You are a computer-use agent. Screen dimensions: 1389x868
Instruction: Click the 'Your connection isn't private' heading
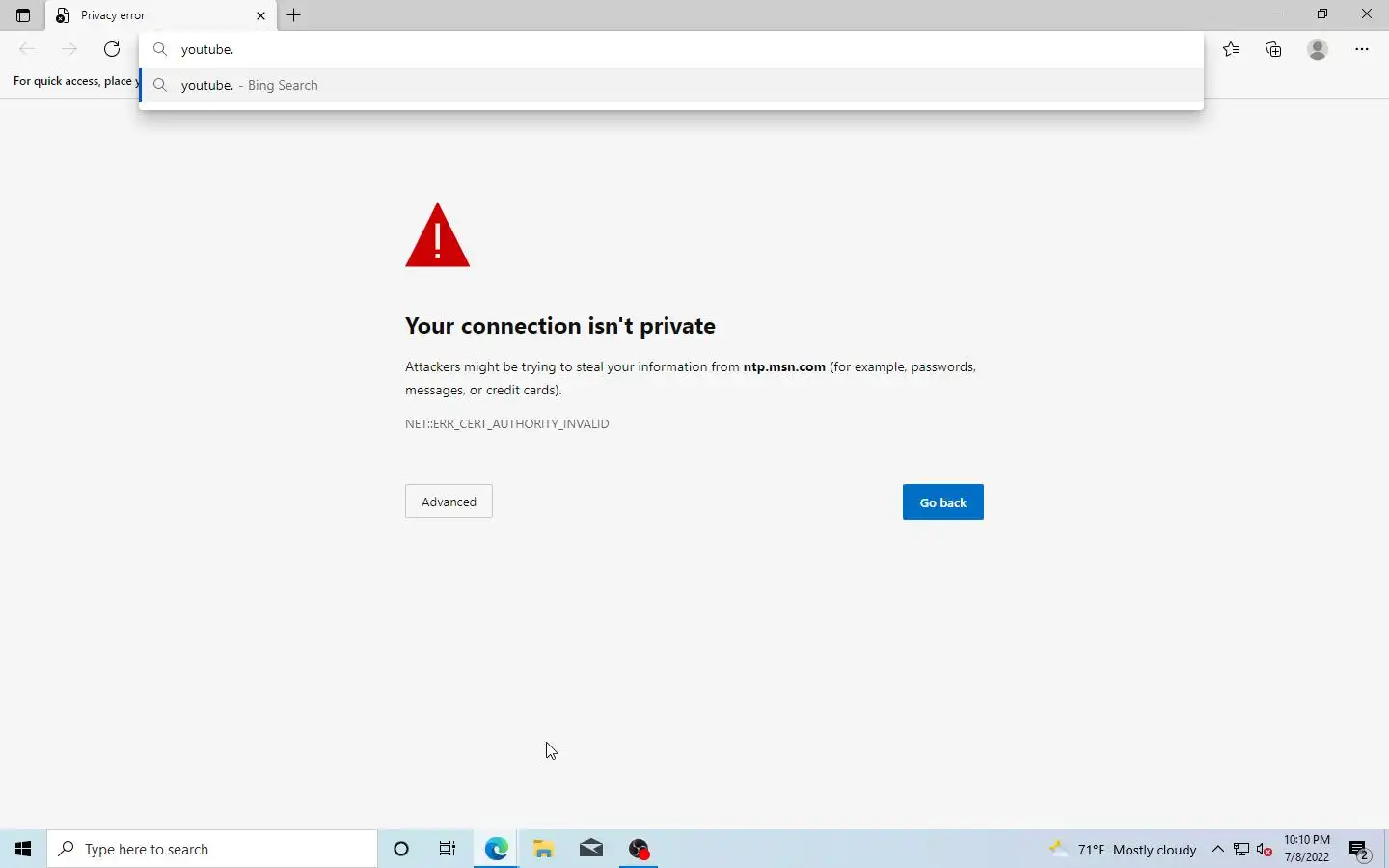click(x=560, y=326)
